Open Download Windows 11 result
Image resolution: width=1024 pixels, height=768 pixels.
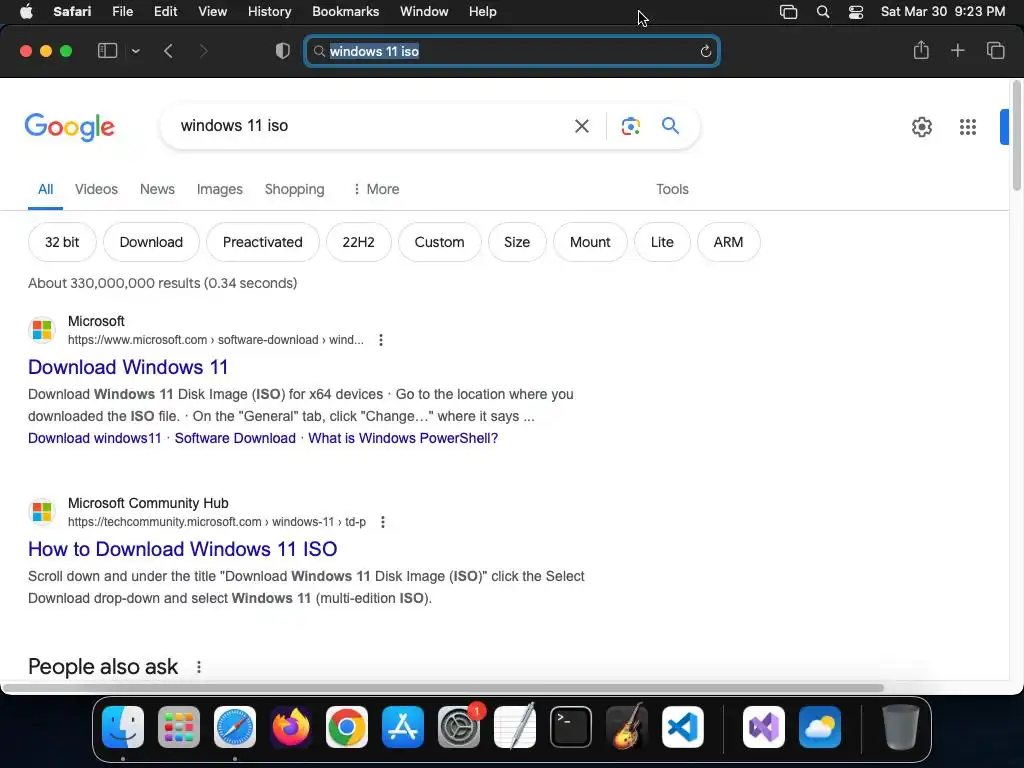pos(128,367)
